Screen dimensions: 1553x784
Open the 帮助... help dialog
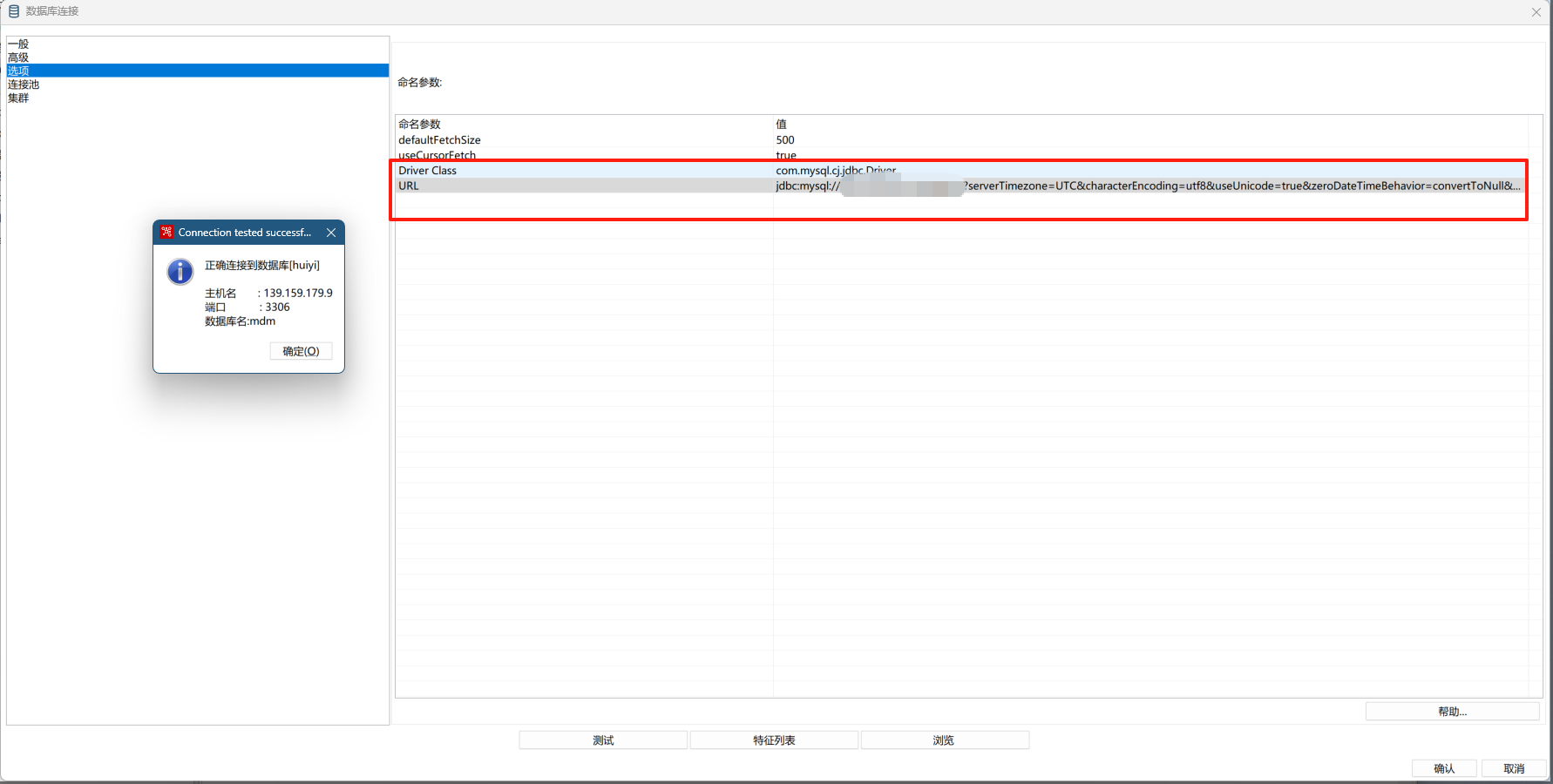tap(1452, 711)
